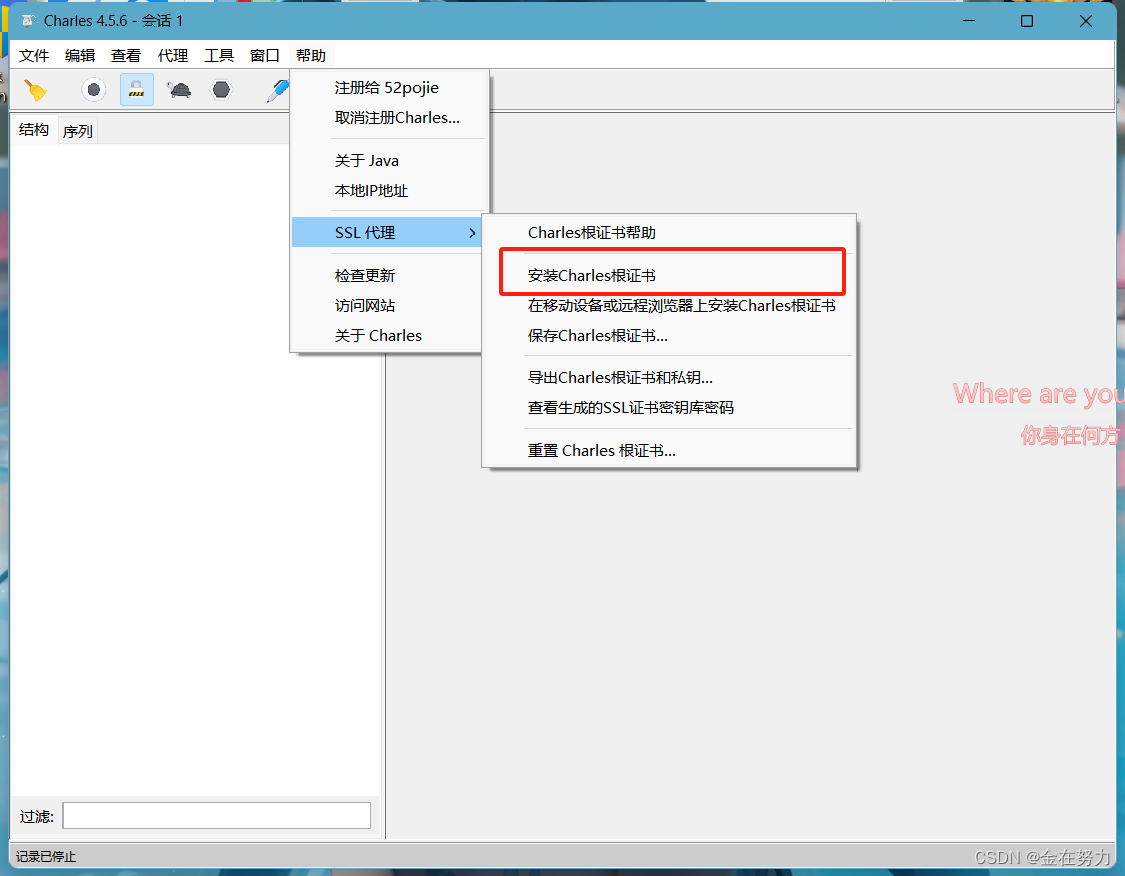The width and height of the screenshot is (1125, 876).
Task: Close the Charles window
Action: click(1086, 21)
